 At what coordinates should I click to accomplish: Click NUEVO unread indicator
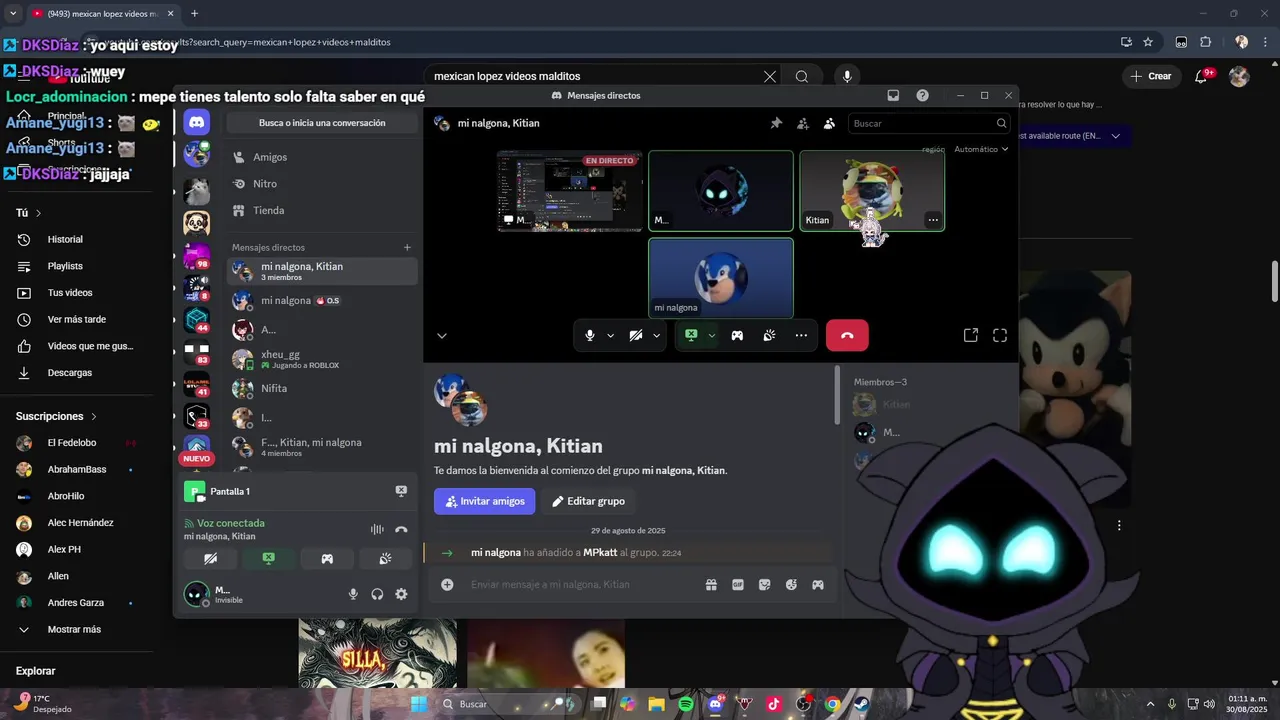196,459
